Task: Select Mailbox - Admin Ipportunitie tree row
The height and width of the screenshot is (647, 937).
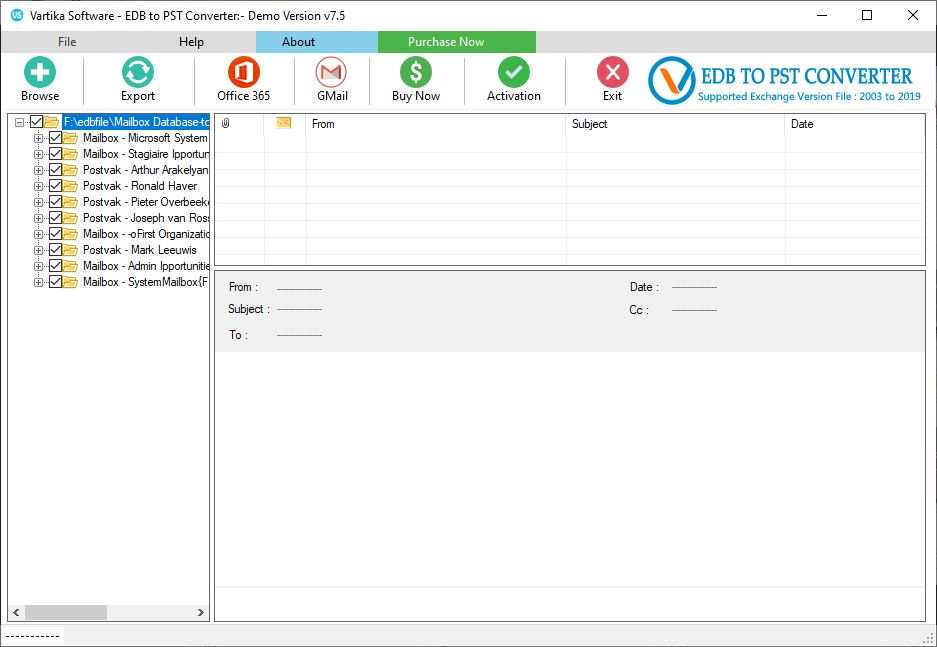Action: click(146, 266)
